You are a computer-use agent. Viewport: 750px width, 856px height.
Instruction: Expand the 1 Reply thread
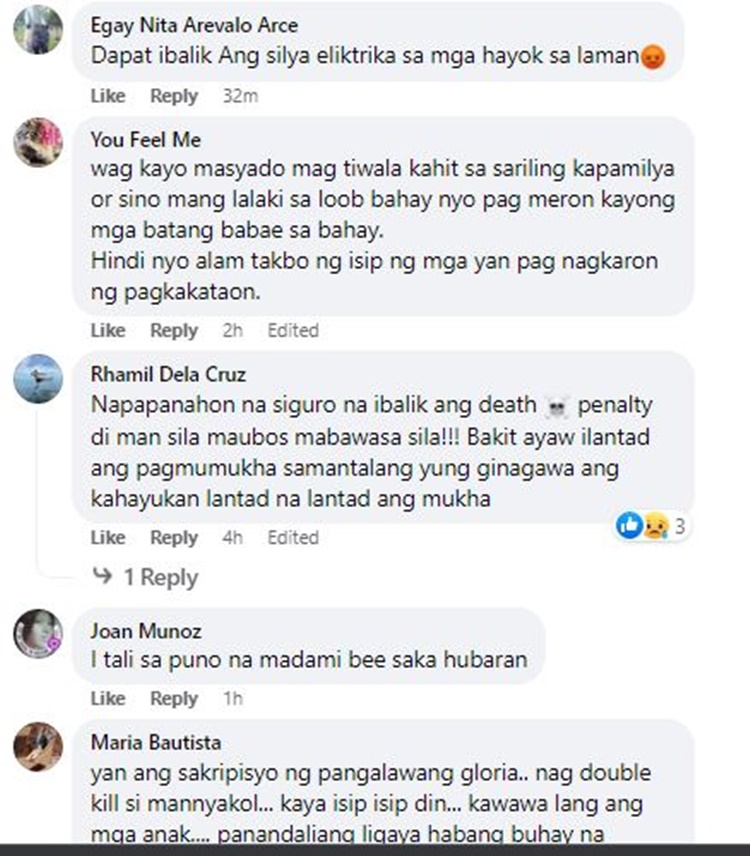[161, 577]
